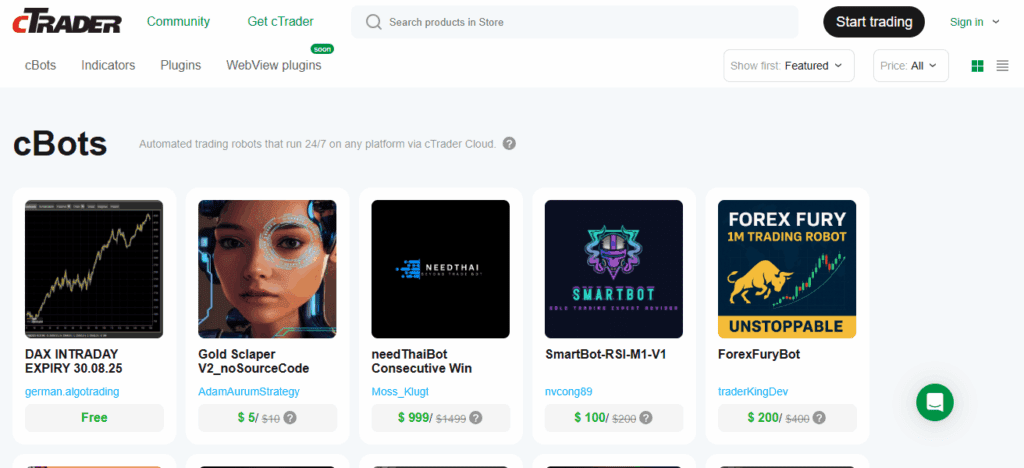1024x468 pixels.
Task: Focus the Search products in Store field
Action: click(575, 22)
